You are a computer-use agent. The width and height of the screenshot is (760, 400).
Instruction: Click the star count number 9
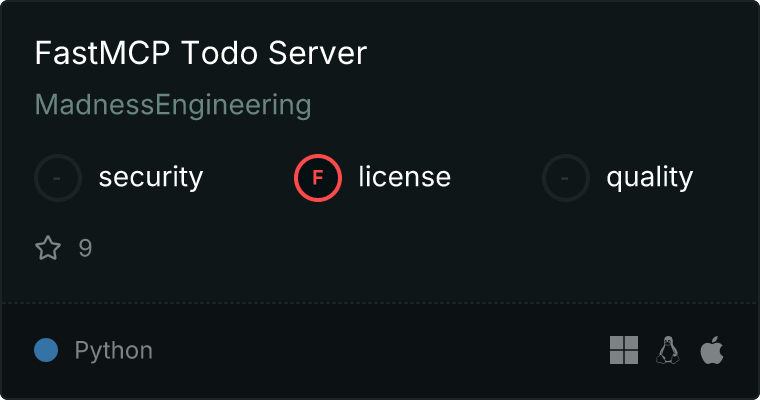point(85,248)
